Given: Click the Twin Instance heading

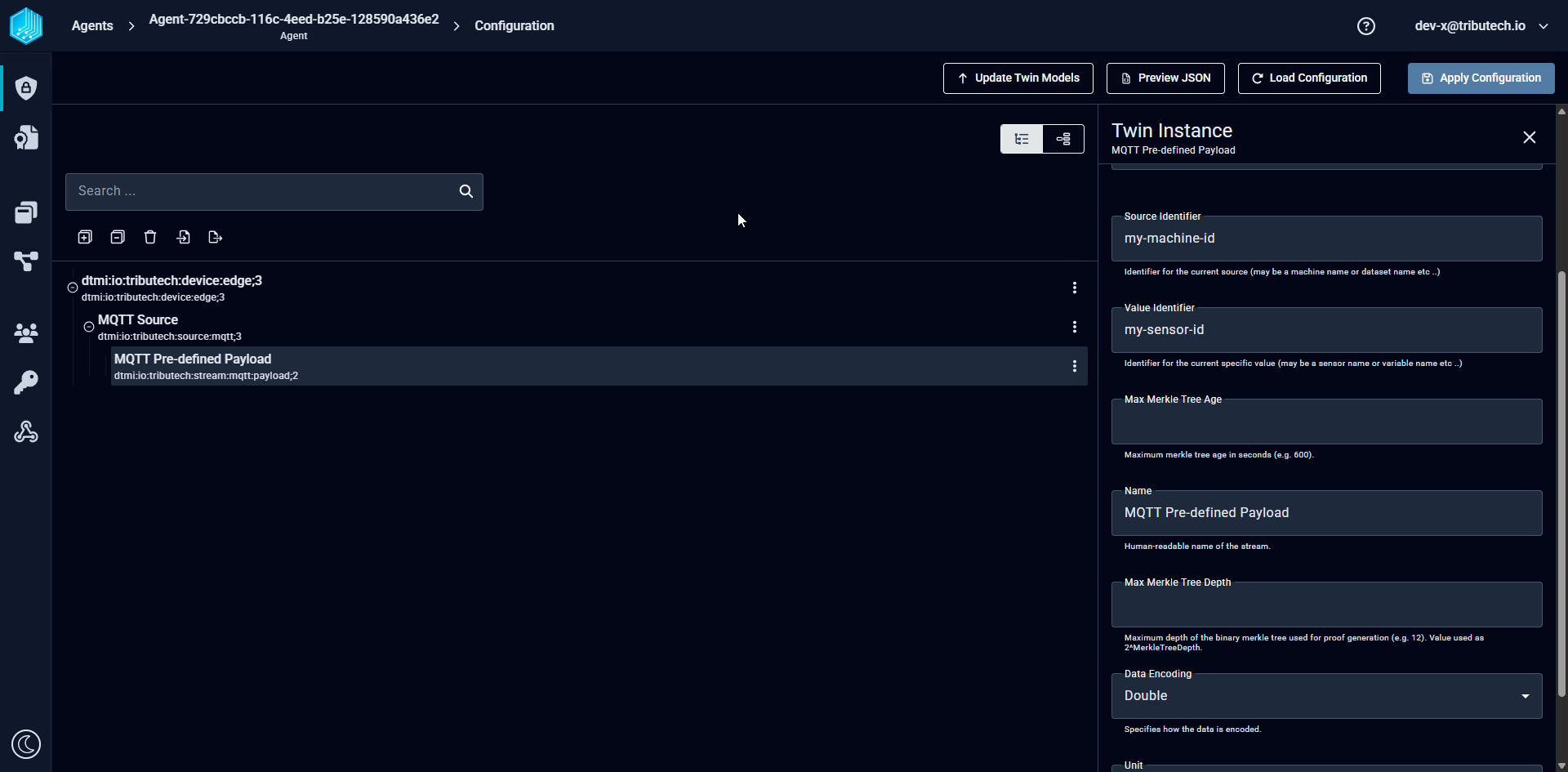Looking at the screenshot, I should 1172,131.
